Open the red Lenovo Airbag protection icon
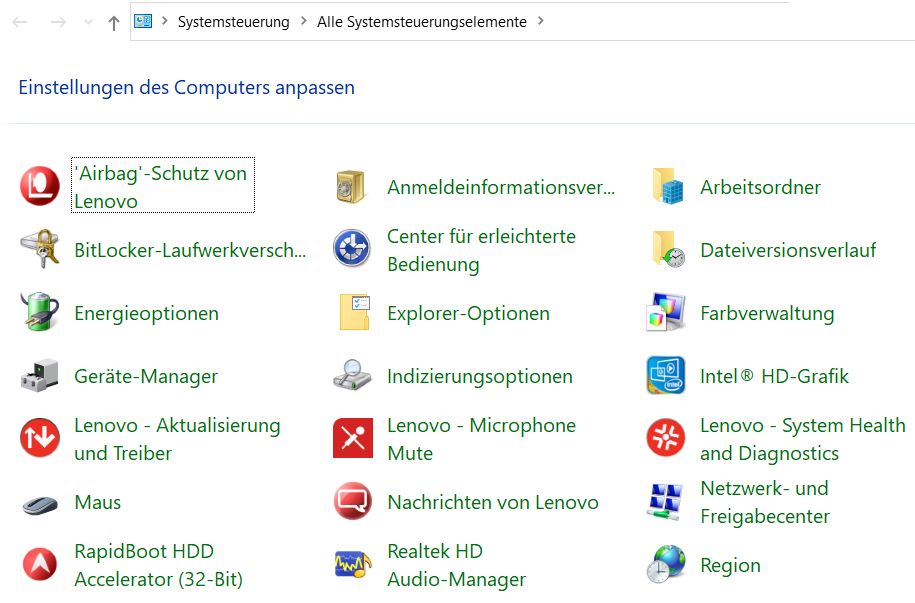915x603 pixels. pyautogui.click(x=40, y=186)
